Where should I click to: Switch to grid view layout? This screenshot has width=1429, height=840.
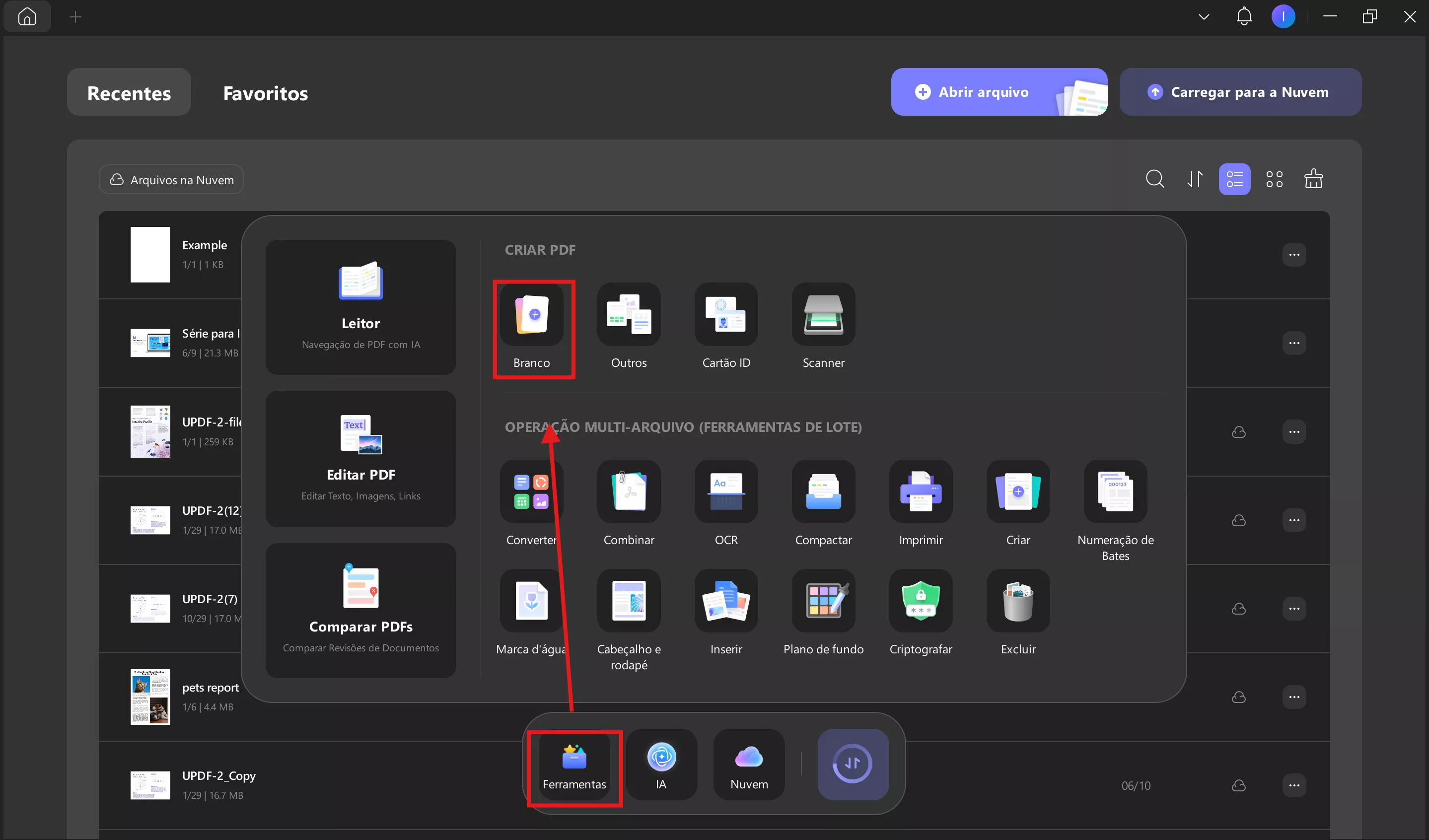tap(1274, 179)
